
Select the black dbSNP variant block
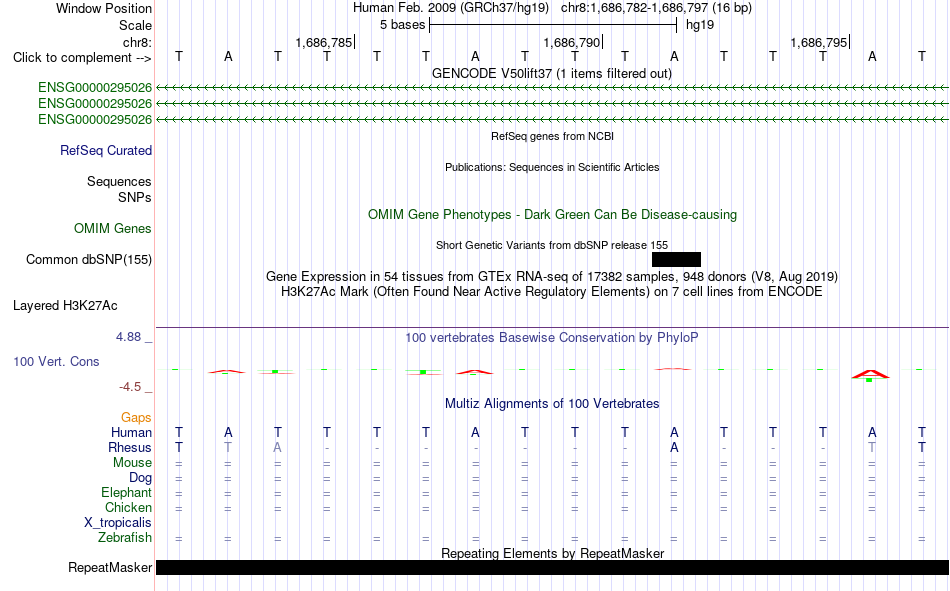[676, 259]
